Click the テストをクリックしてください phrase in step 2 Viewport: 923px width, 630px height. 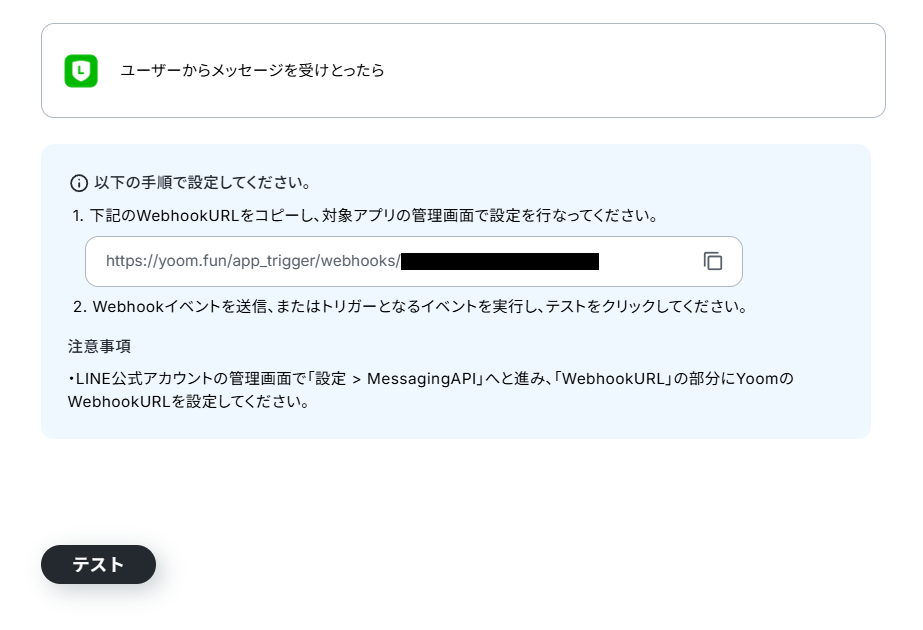[x=647, y=306]
